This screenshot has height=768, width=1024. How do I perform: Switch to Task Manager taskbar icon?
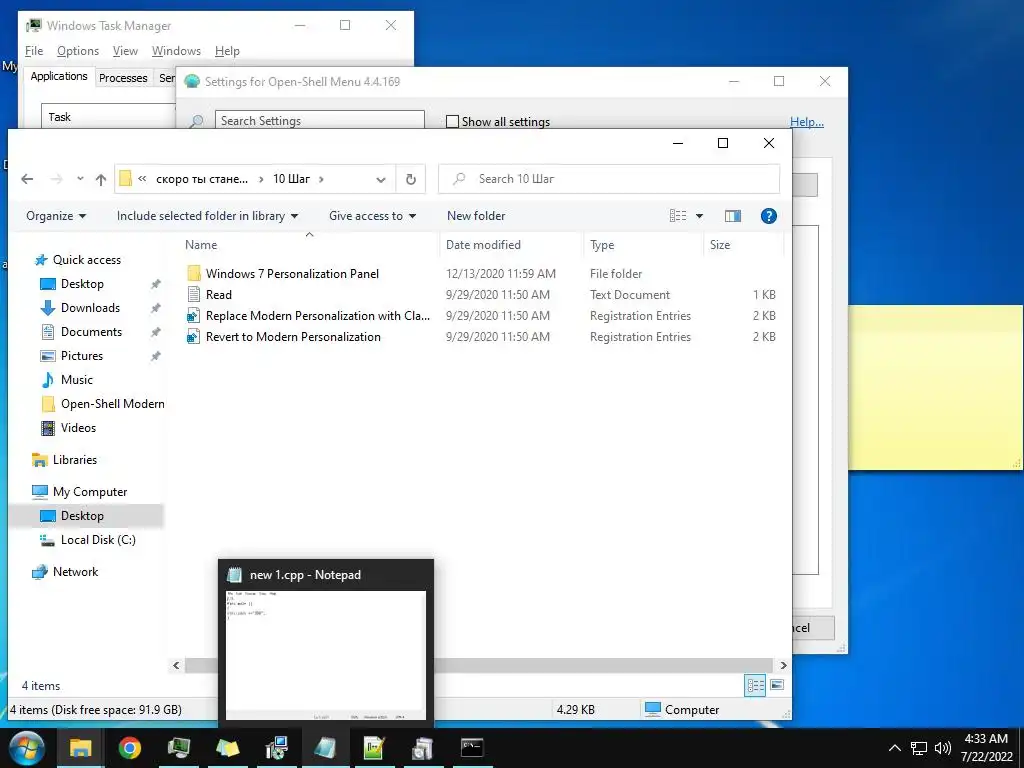tap(179, 748)
